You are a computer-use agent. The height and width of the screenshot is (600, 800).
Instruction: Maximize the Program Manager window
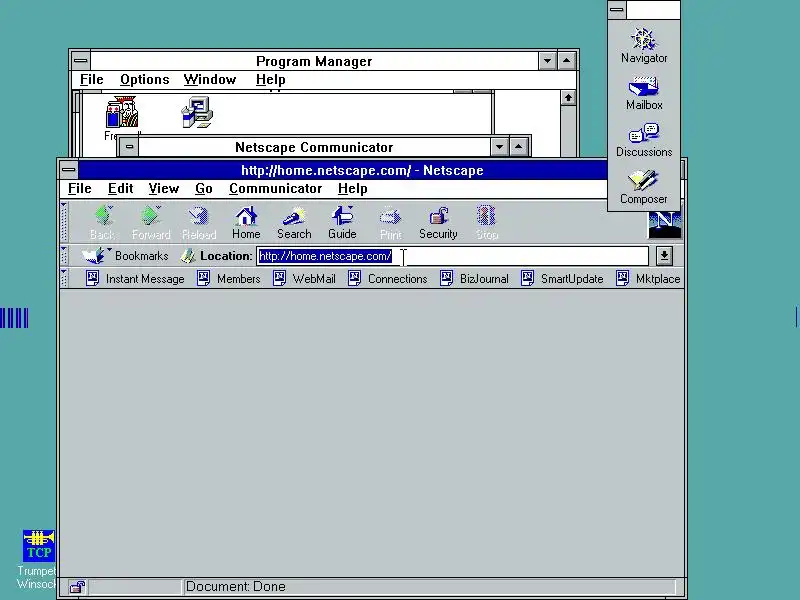pos(566,61)
